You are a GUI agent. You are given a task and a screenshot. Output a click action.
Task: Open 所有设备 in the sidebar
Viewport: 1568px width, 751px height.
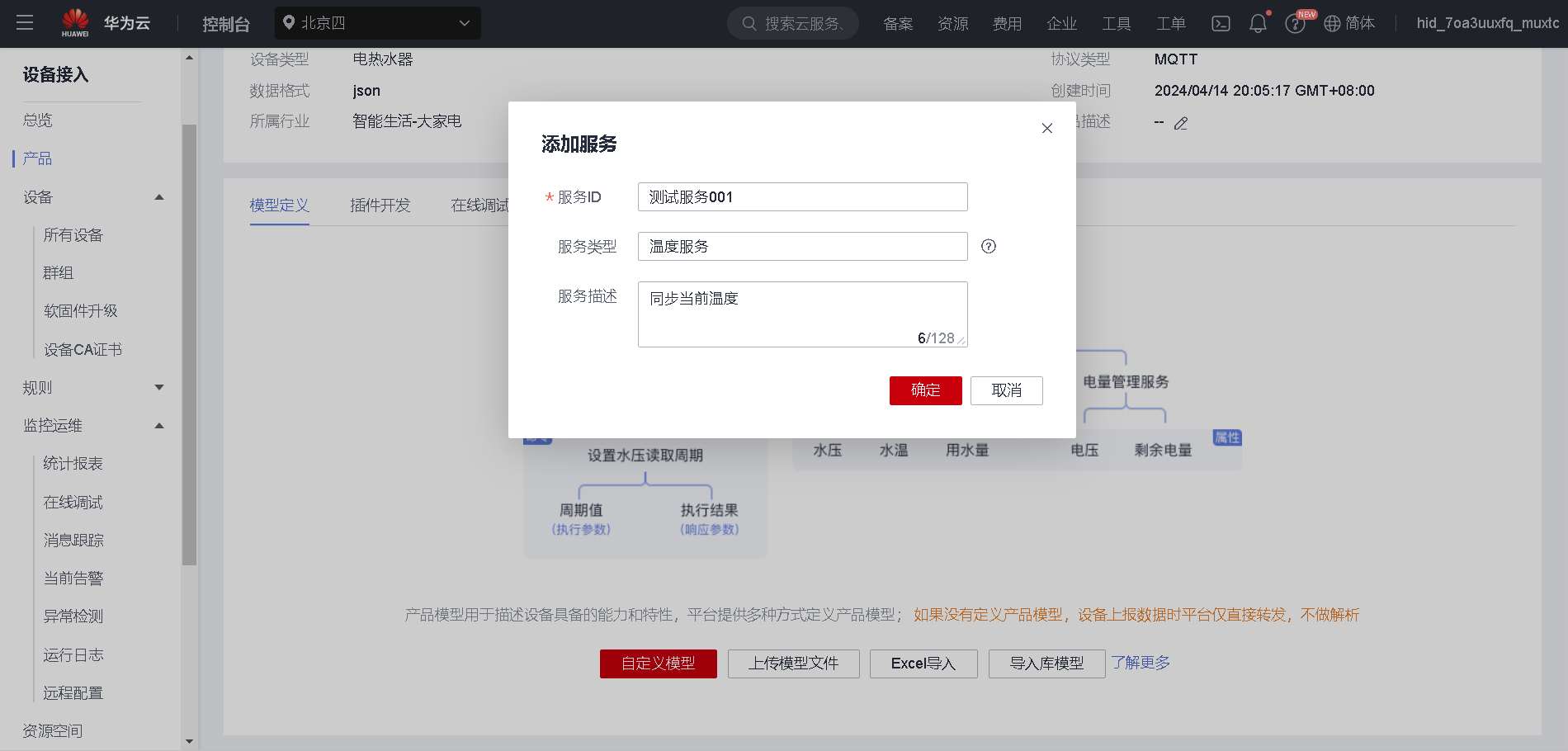tap(73, 235)
